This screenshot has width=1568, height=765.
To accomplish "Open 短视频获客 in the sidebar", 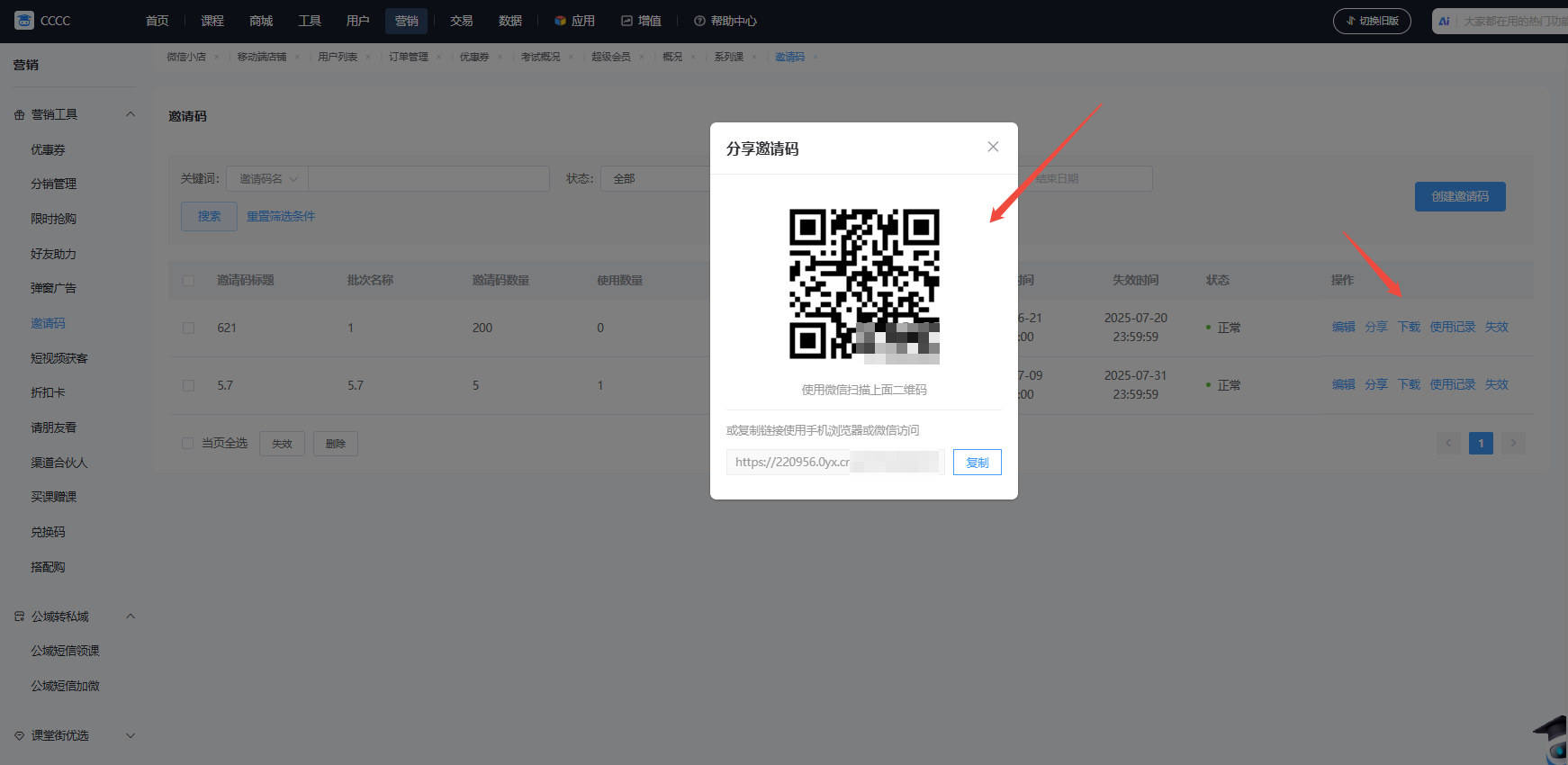I will (x=59, y=358).
